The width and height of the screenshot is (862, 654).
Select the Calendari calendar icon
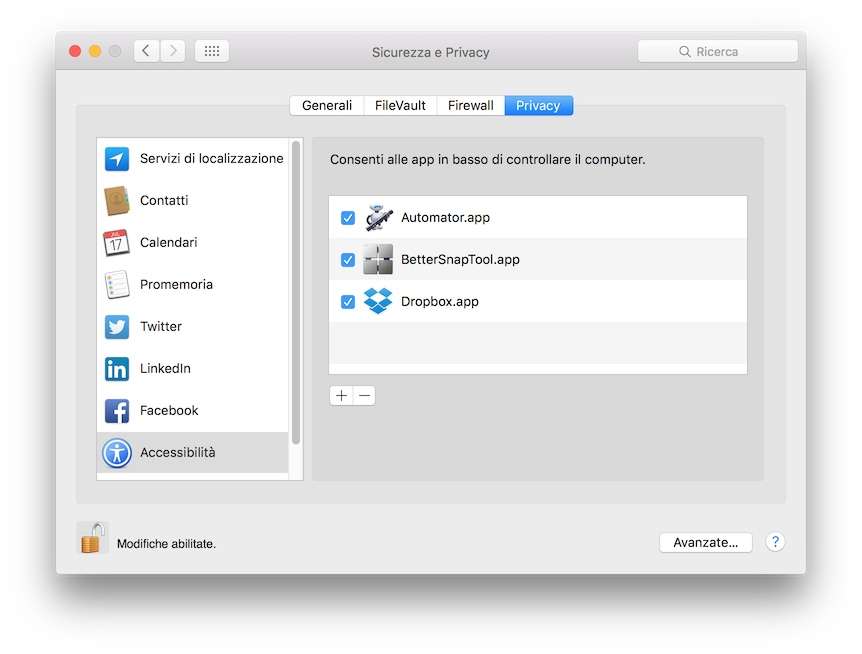pyautogui.click(x=117, y=243)
